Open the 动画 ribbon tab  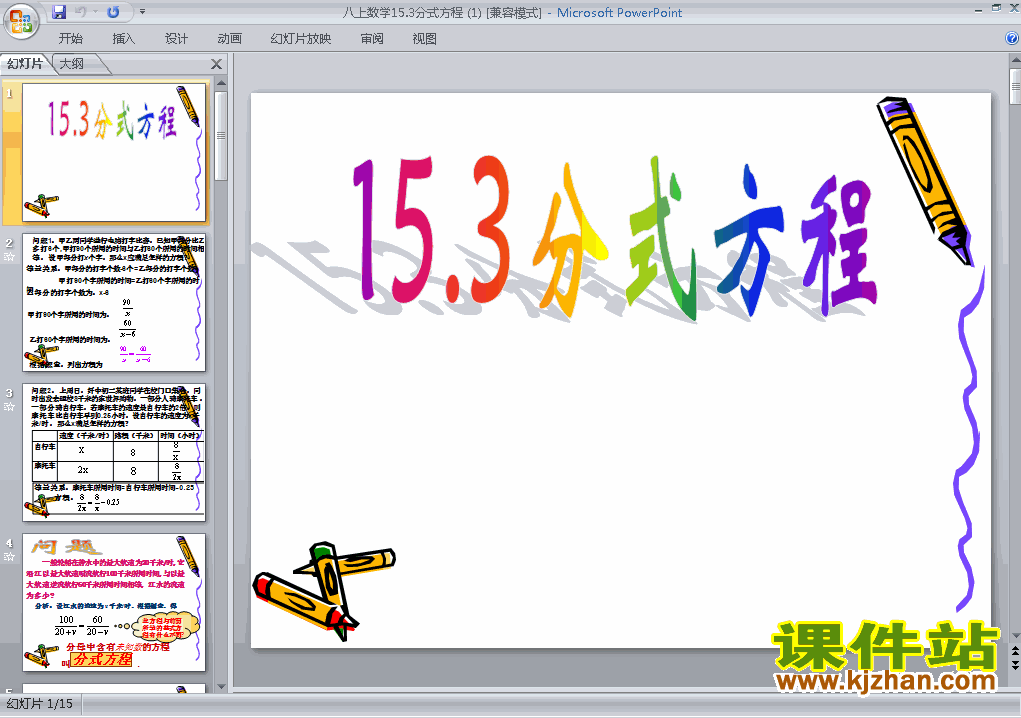point(229,39)
